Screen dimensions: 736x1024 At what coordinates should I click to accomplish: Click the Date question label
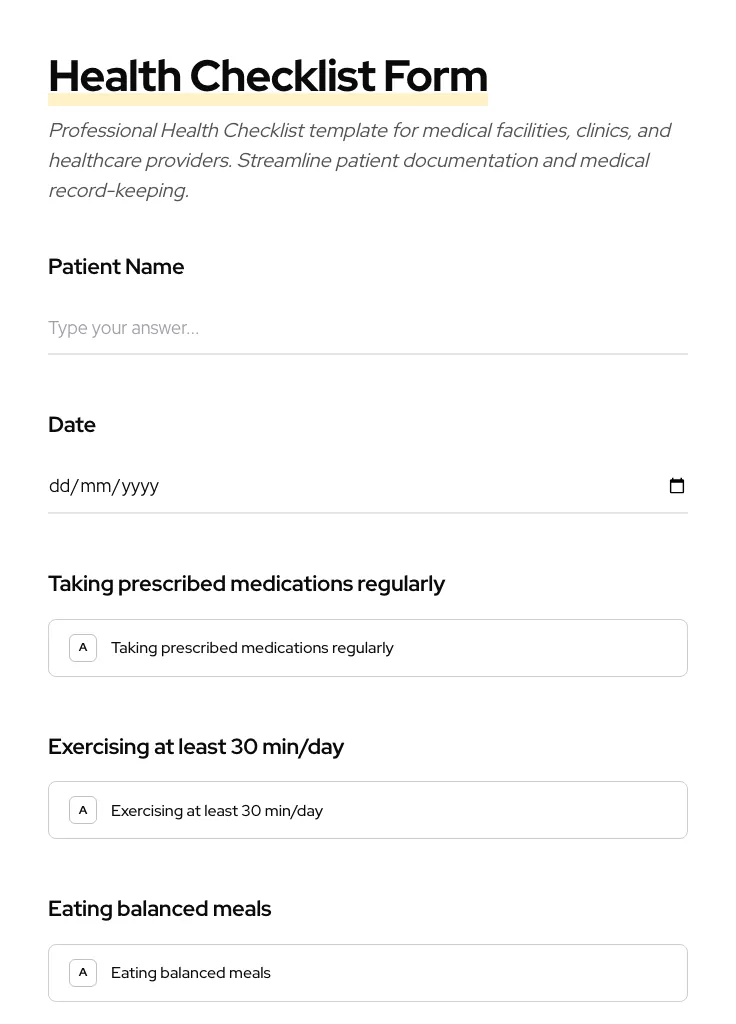coord(72,424)
